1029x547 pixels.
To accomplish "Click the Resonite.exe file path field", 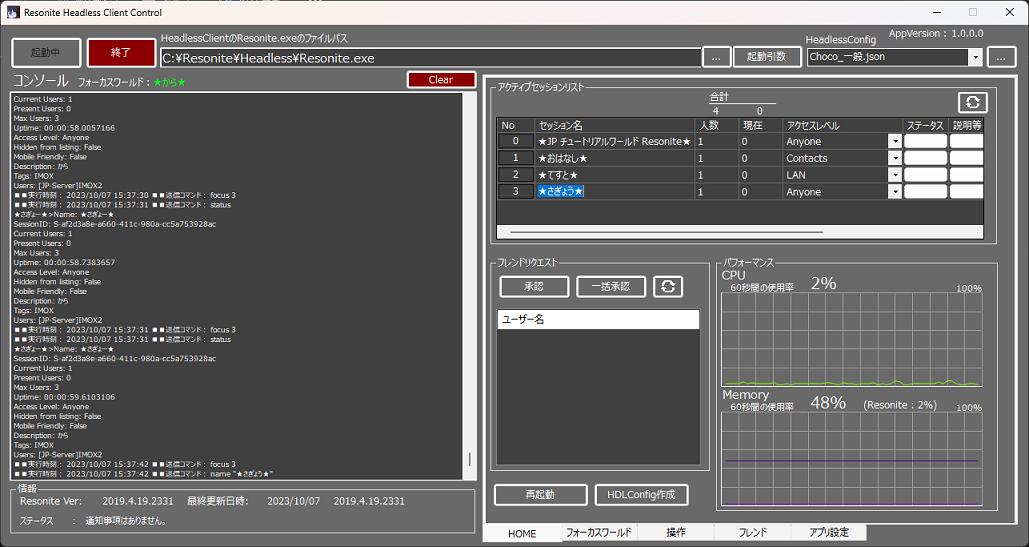I will tap(430, 58).
